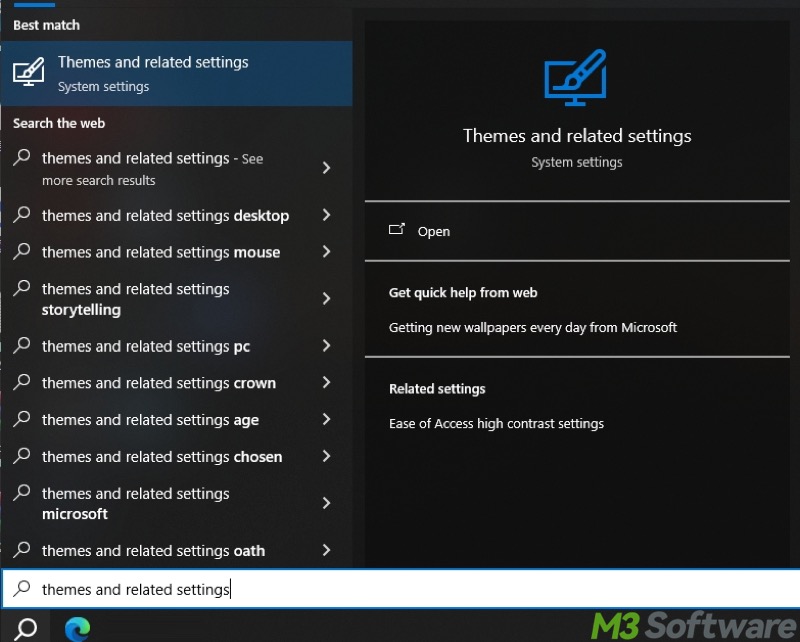Expand chevron beside the 'microsoft' suggestion
800x642 pixels.
pos(327,503)
